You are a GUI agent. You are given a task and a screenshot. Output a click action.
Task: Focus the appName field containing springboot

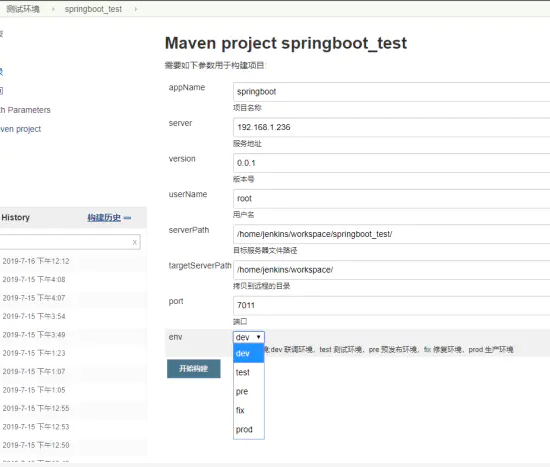391,92
